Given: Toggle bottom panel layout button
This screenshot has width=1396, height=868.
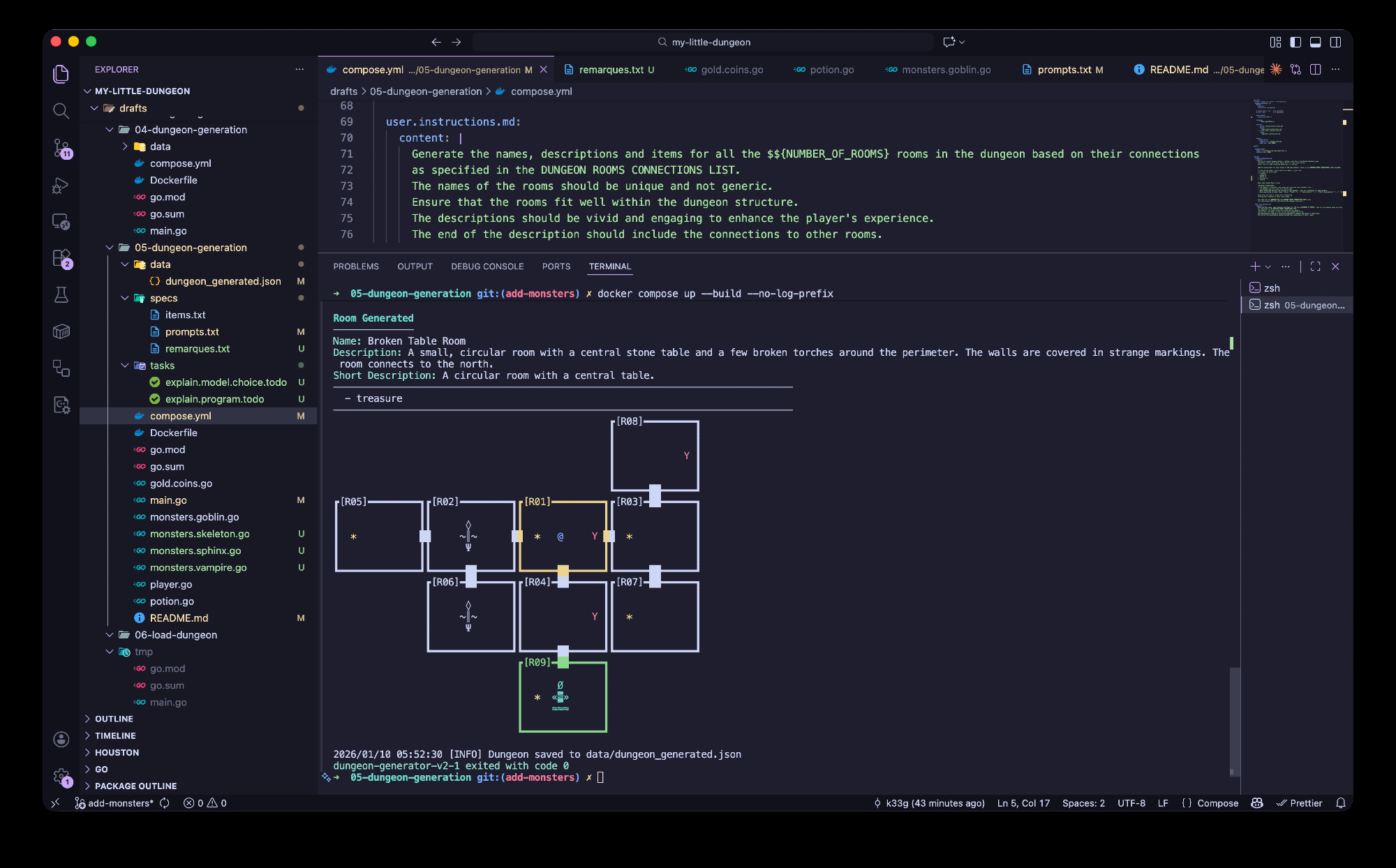Looking at the screenshot, I should tap(1315, 42).
